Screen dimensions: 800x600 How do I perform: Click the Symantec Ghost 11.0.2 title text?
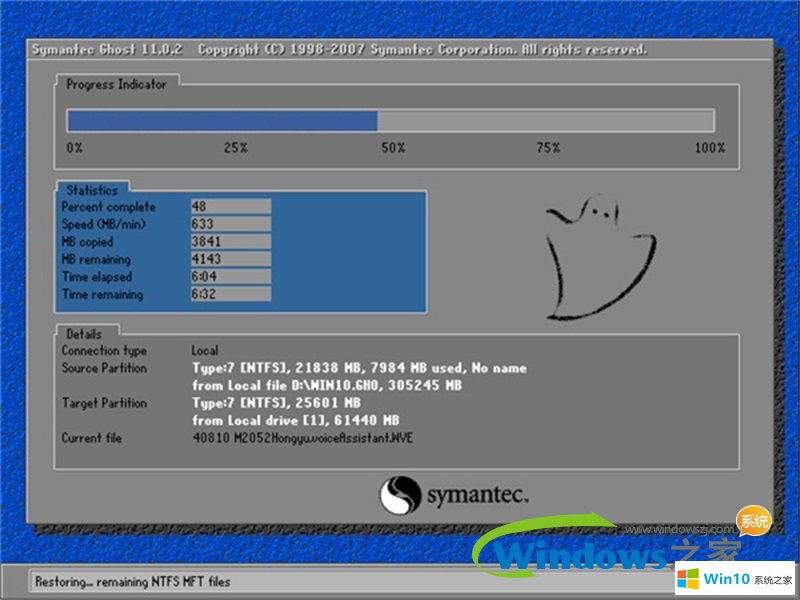107,49
